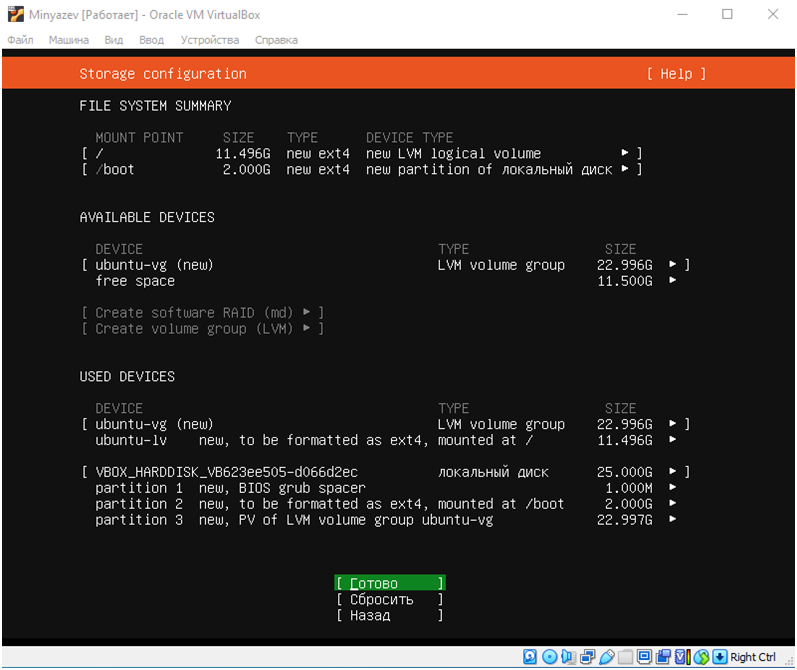This screenshot has height=670, width=797.
Task: Select the ubuntu-lv row
Action: click(x=385, y=440)
